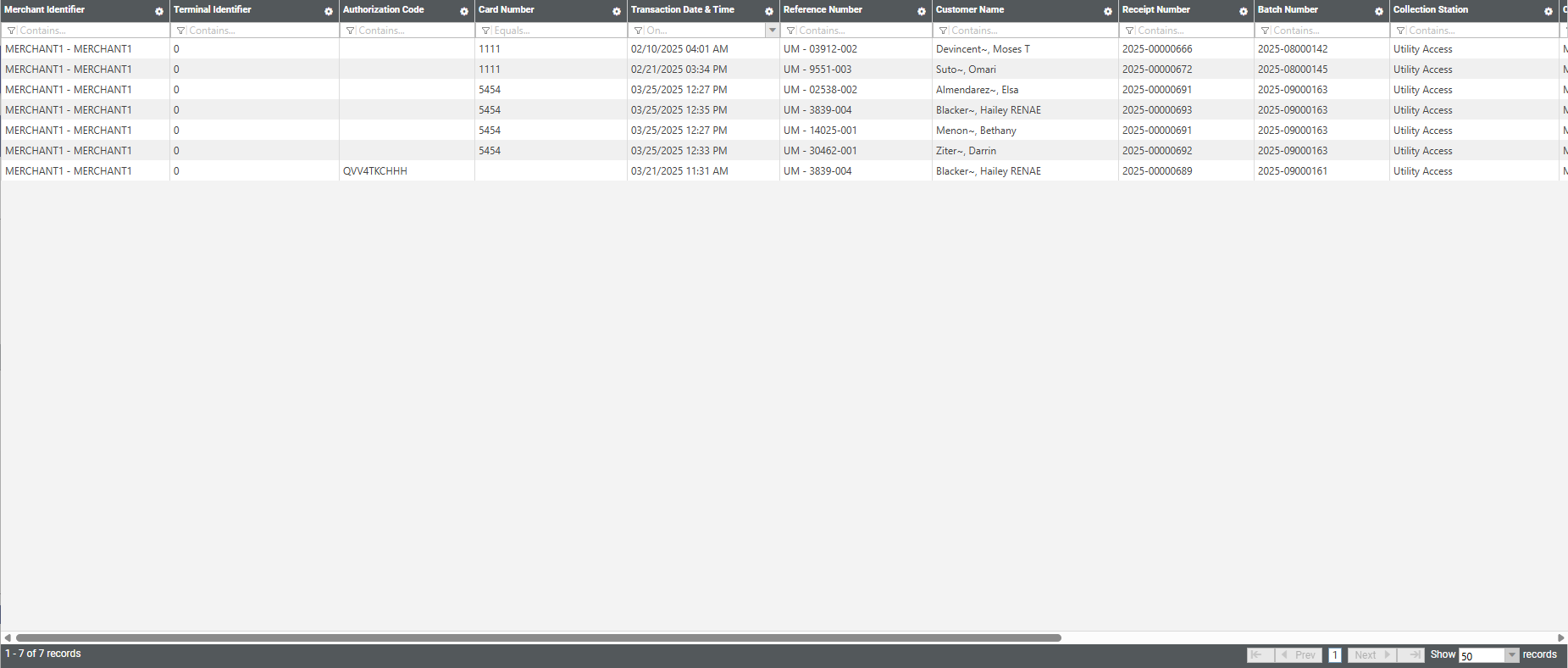Screen dimensions: 1568x668
Task: Sort by Card Number column header
Action: pos(507,10)
